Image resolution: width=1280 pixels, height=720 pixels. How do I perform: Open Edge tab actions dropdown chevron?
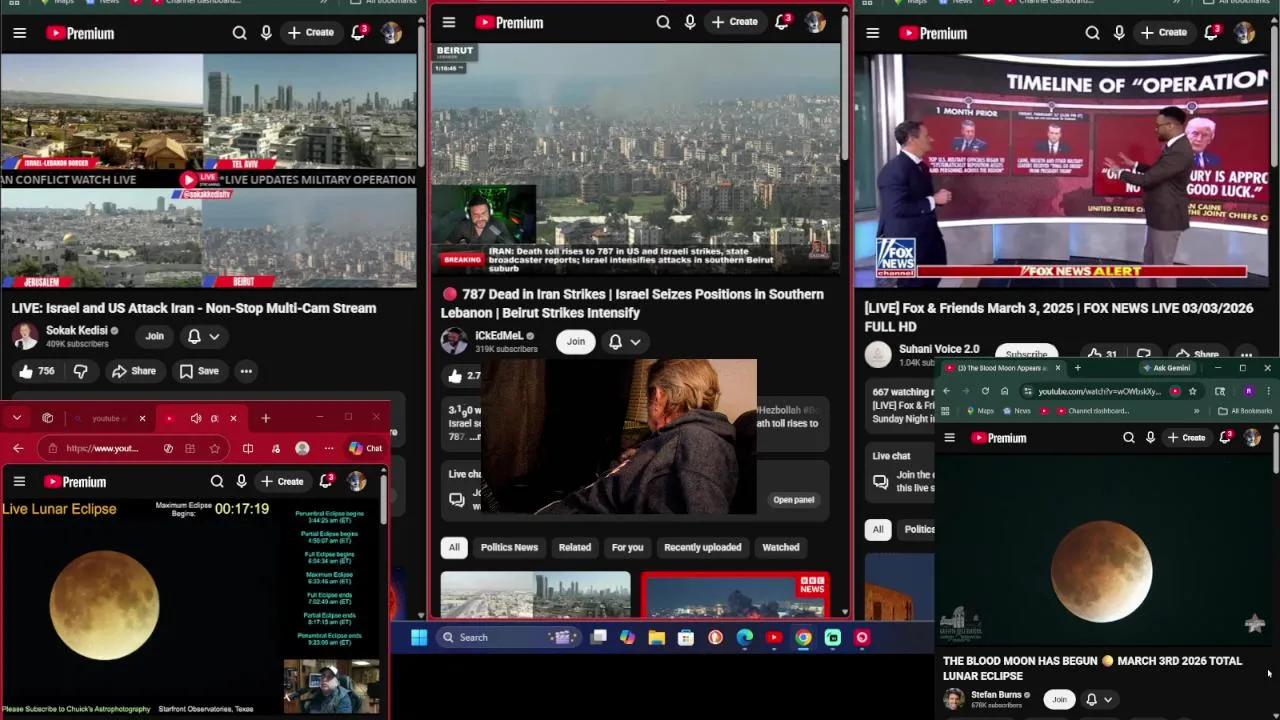pos(17,418)
